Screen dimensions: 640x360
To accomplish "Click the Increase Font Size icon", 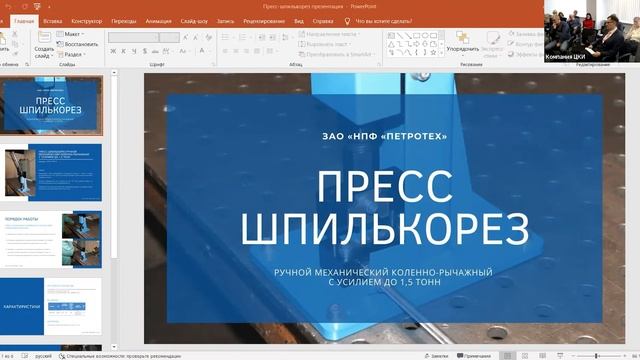I will 186,37.
